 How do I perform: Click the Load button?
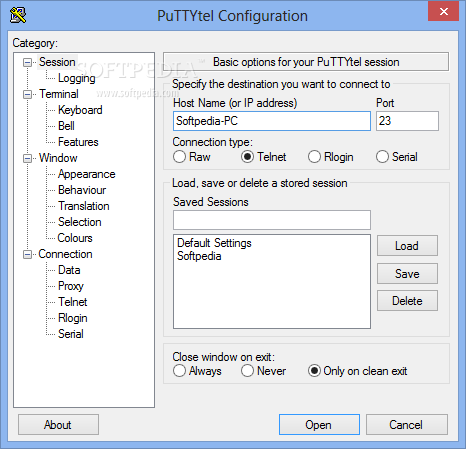[x=407, y=246]
